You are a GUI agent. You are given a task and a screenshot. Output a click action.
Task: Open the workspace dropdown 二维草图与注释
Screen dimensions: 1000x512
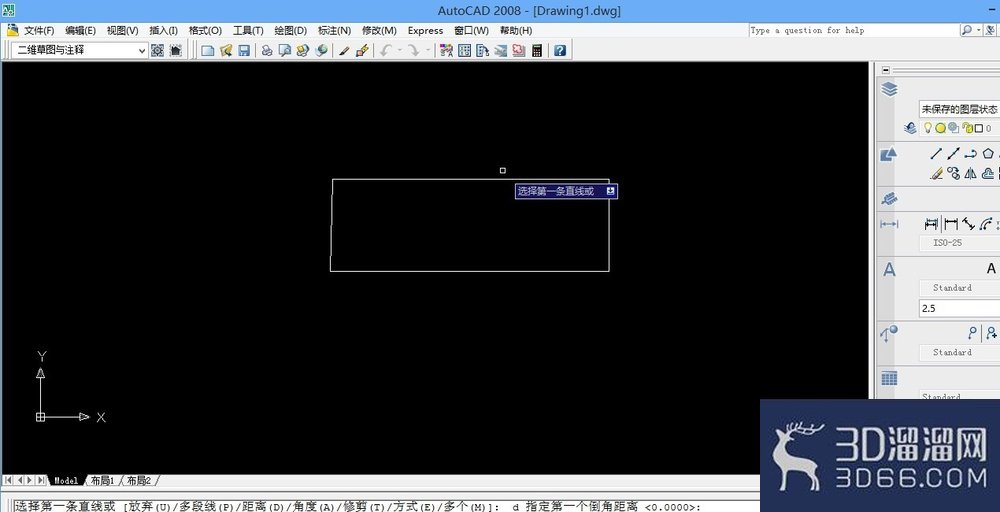[80, 50]
